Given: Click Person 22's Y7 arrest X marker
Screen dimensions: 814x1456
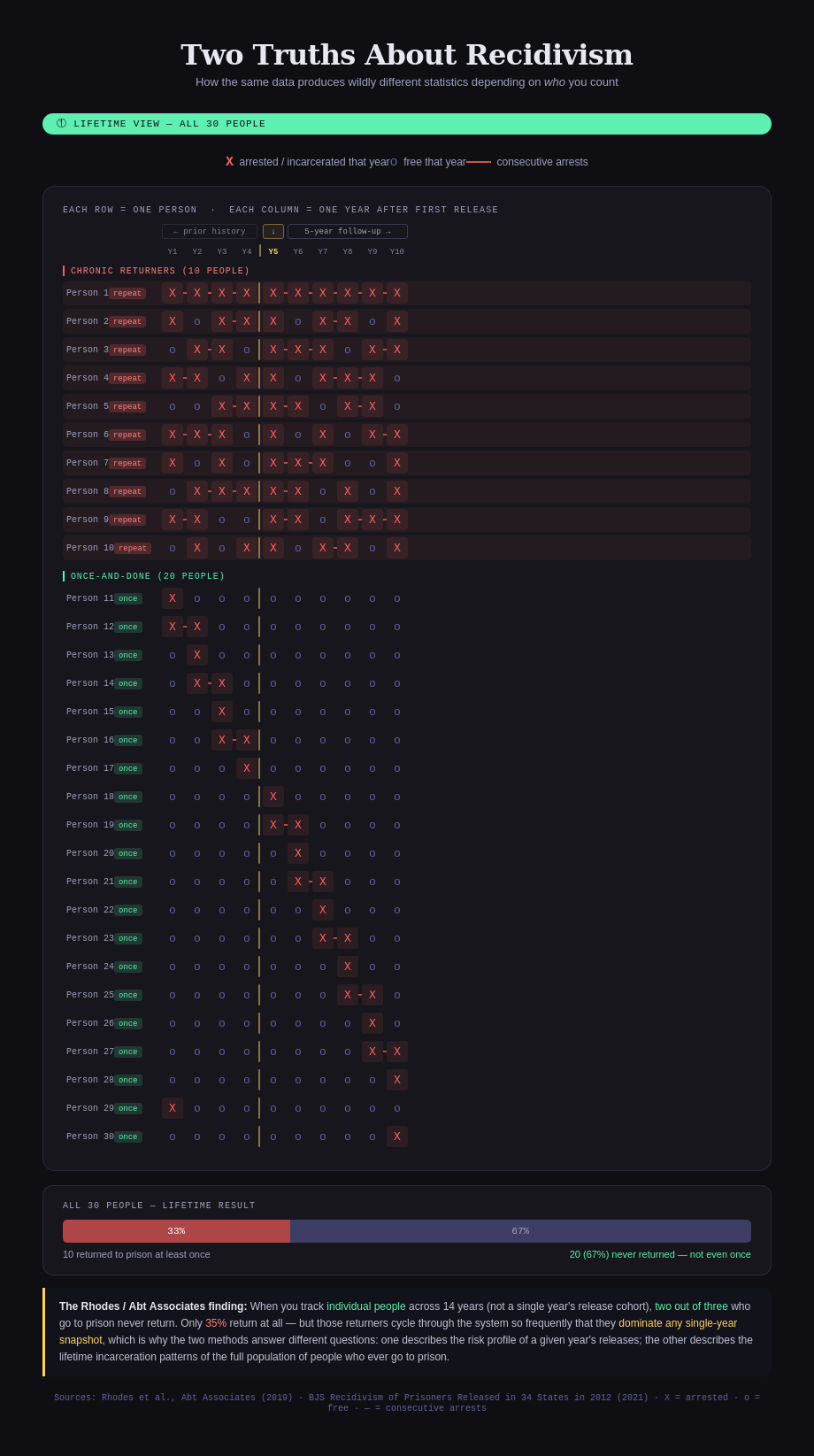Looking at the screenshot, I should (x=323, y=910).
